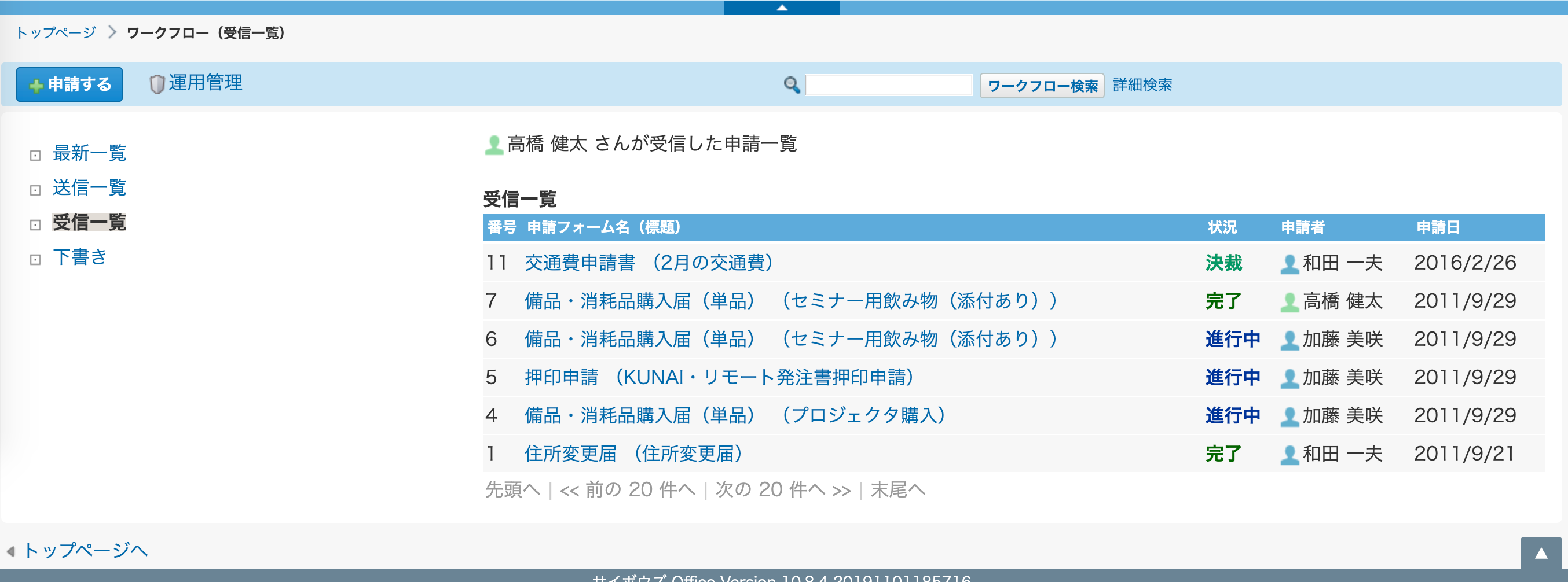The height and width of the screenshot is (582, 1568).
Task: Jump to page top with arrow button
Action: tap(1541, 554)
